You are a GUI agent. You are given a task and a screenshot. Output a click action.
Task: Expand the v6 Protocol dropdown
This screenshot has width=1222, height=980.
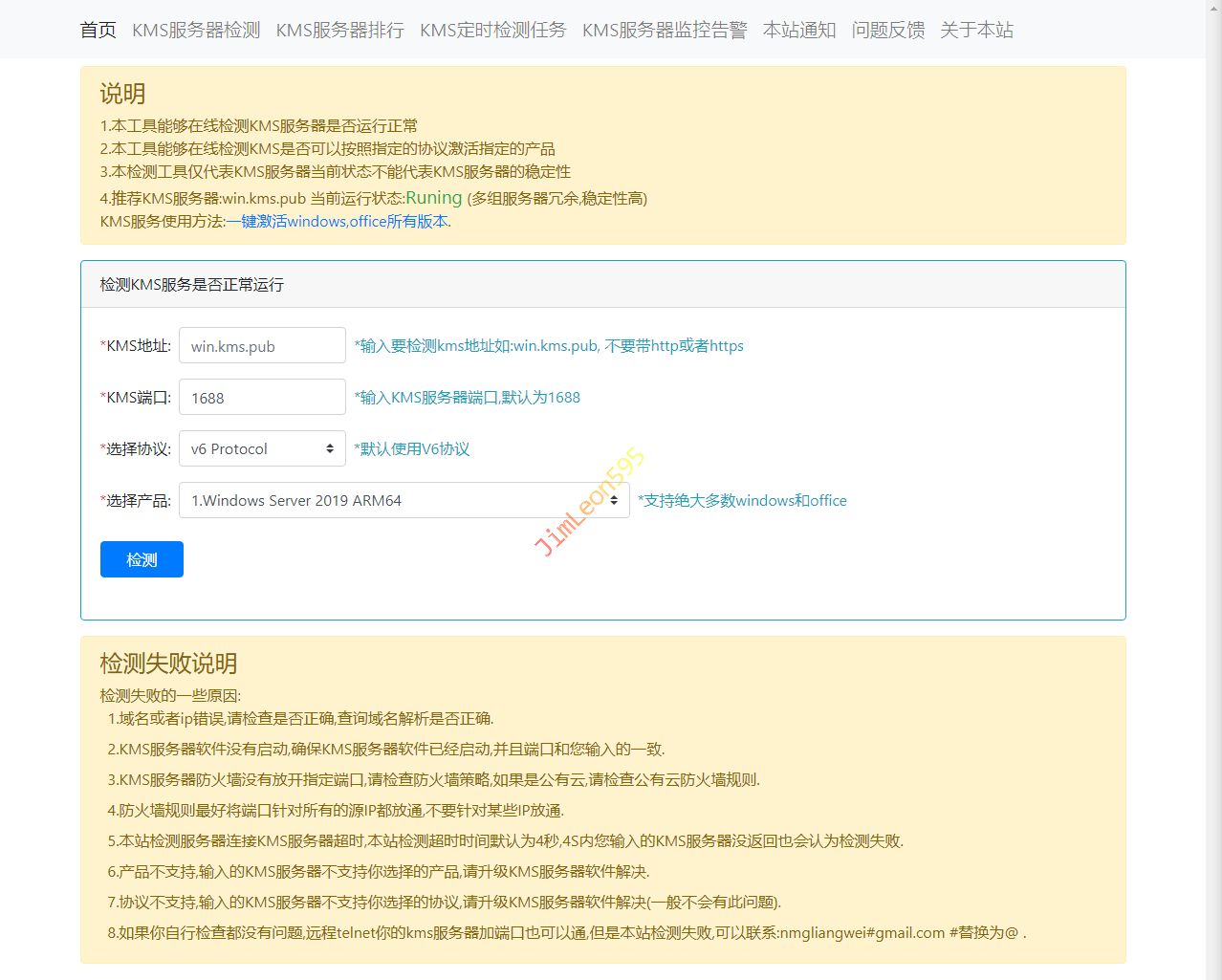262,449
